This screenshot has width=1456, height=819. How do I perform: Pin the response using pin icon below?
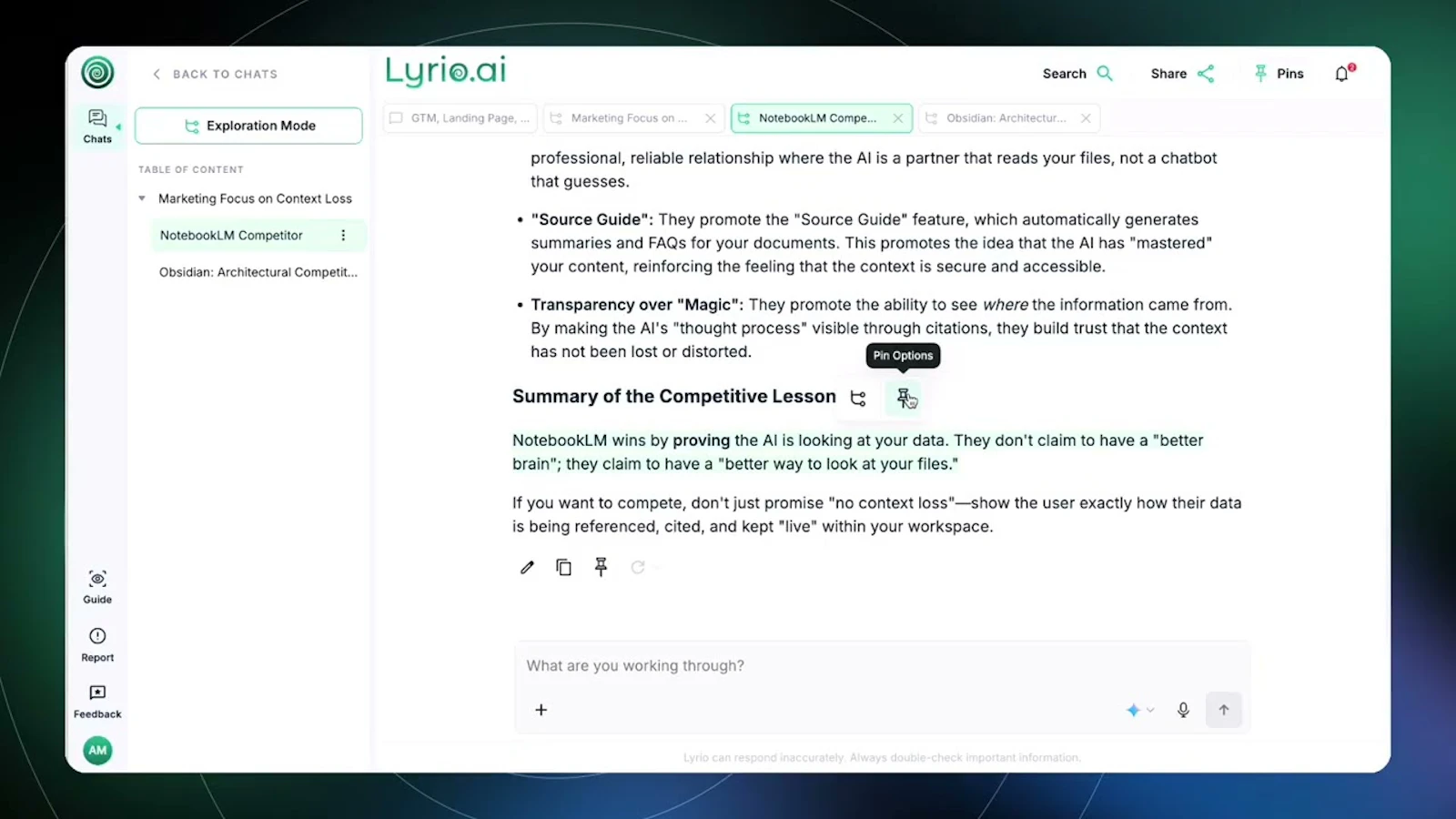pos(601,568)
